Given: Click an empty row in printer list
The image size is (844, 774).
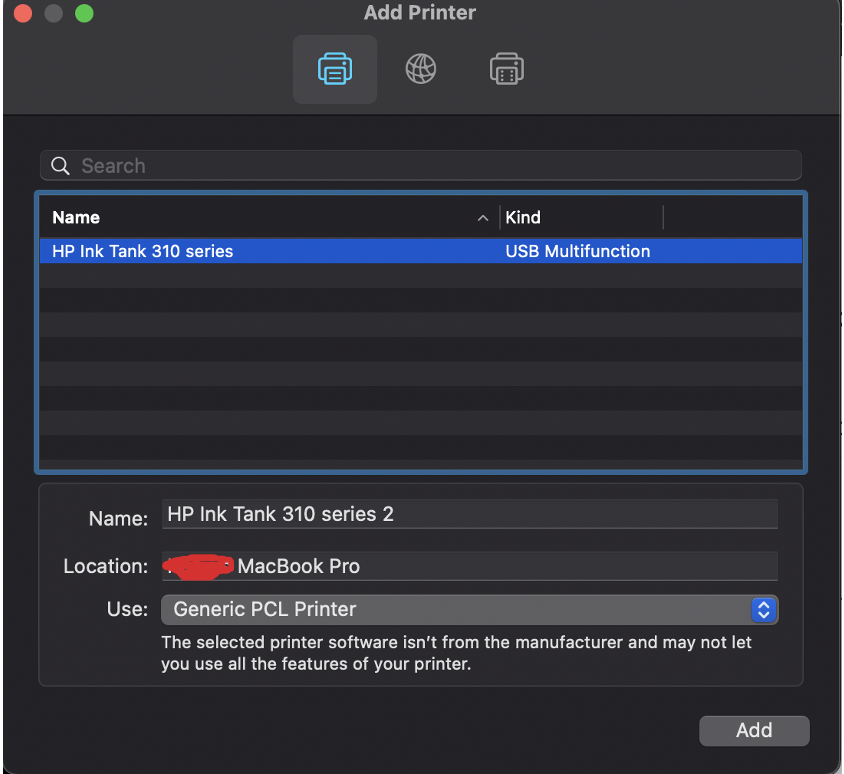Looking at the screenshot, I should [420, 350].
